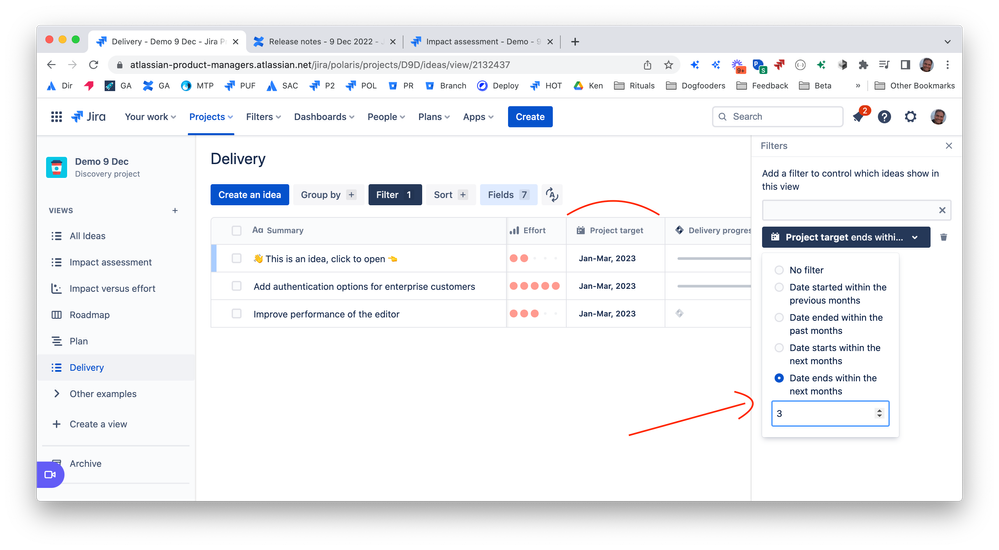Screen dimensions: 999x550
Task: Tick checkbox for 'Add authentication options' row
Action: (x=236, y=286)
